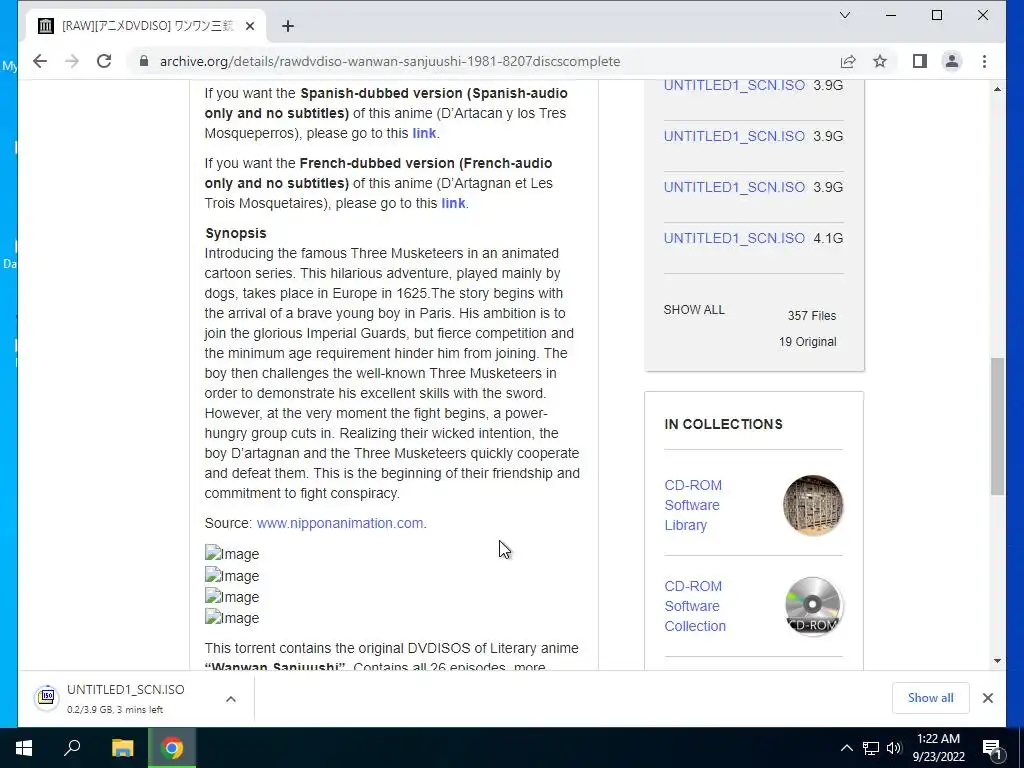Select the archive.org RAW DVDISO tab

[x=146, y=26]
